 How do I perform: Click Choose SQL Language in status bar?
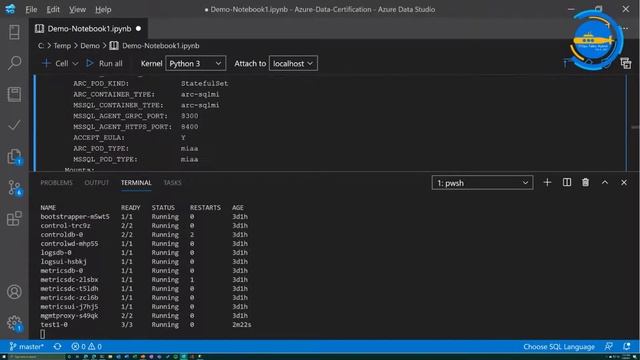[559, 347]
